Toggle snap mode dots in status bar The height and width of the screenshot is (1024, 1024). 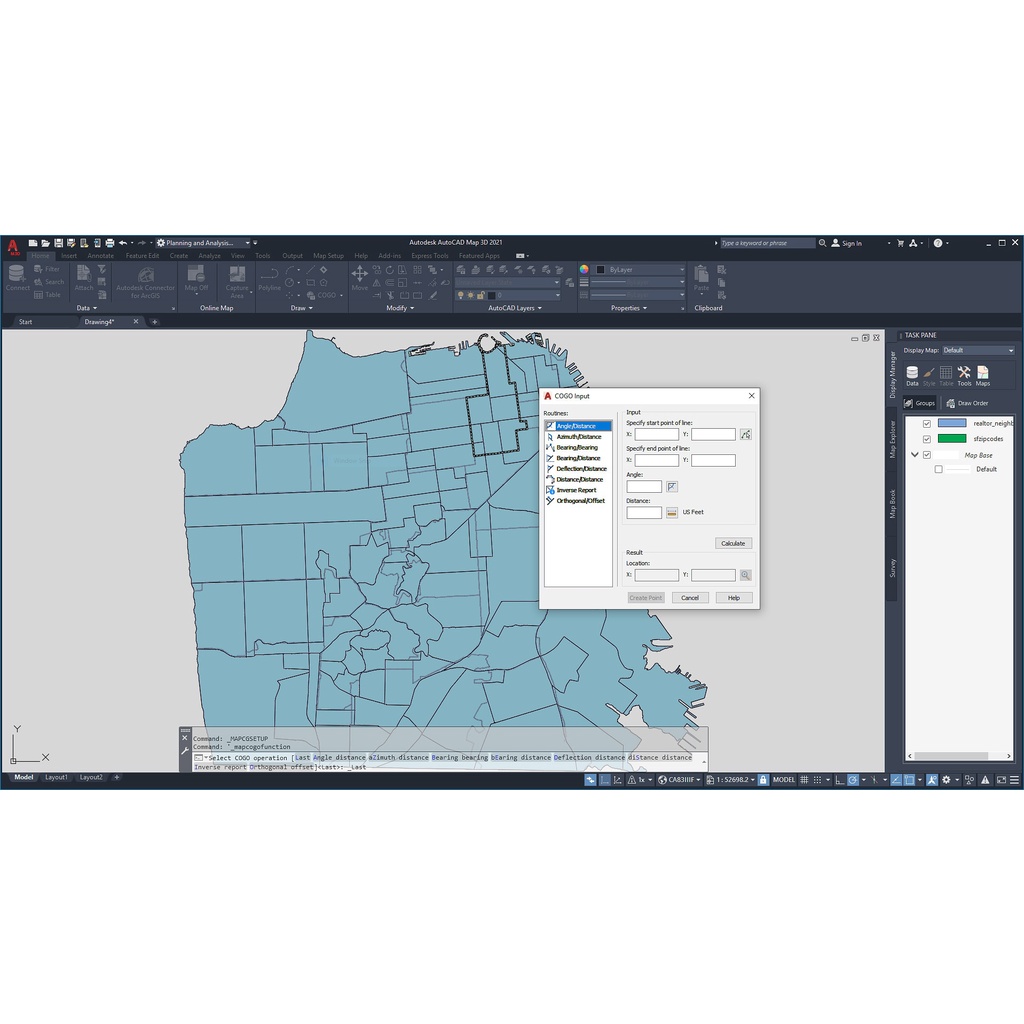(x=817, y=780)
